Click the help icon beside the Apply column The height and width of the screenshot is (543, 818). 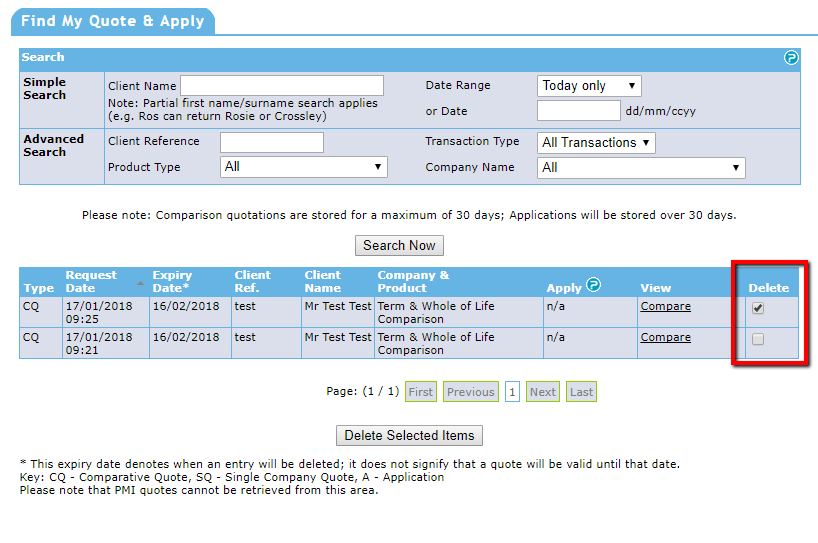(x=593, y=285)
